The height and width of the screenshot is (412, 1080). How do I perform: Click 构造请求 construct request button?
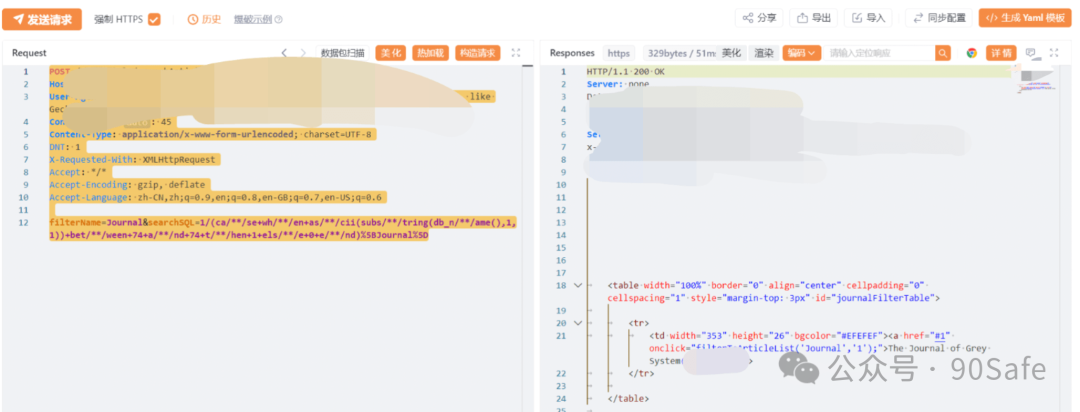point(477,53)
